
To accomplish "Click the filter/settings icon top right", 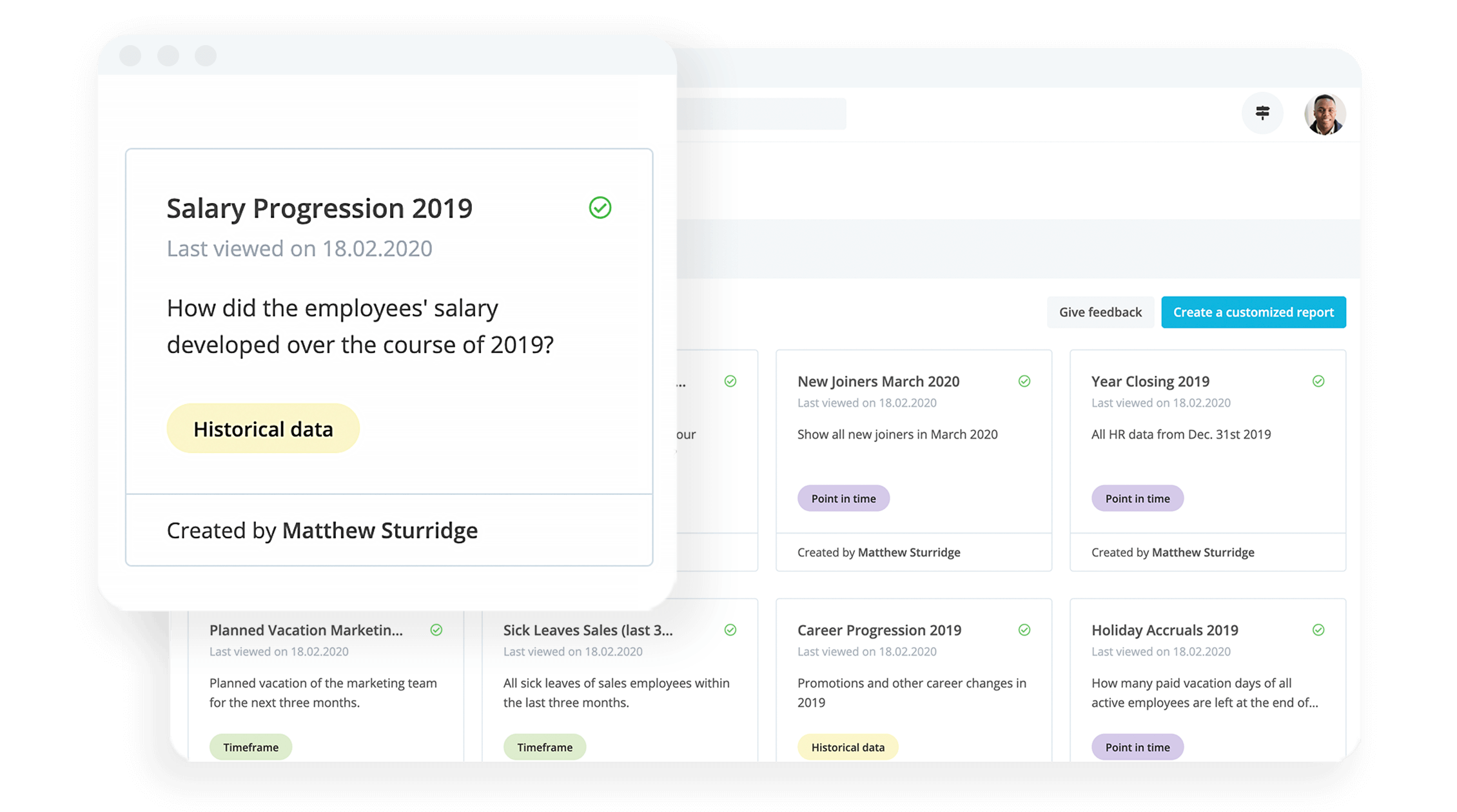I will [1264, 113].
